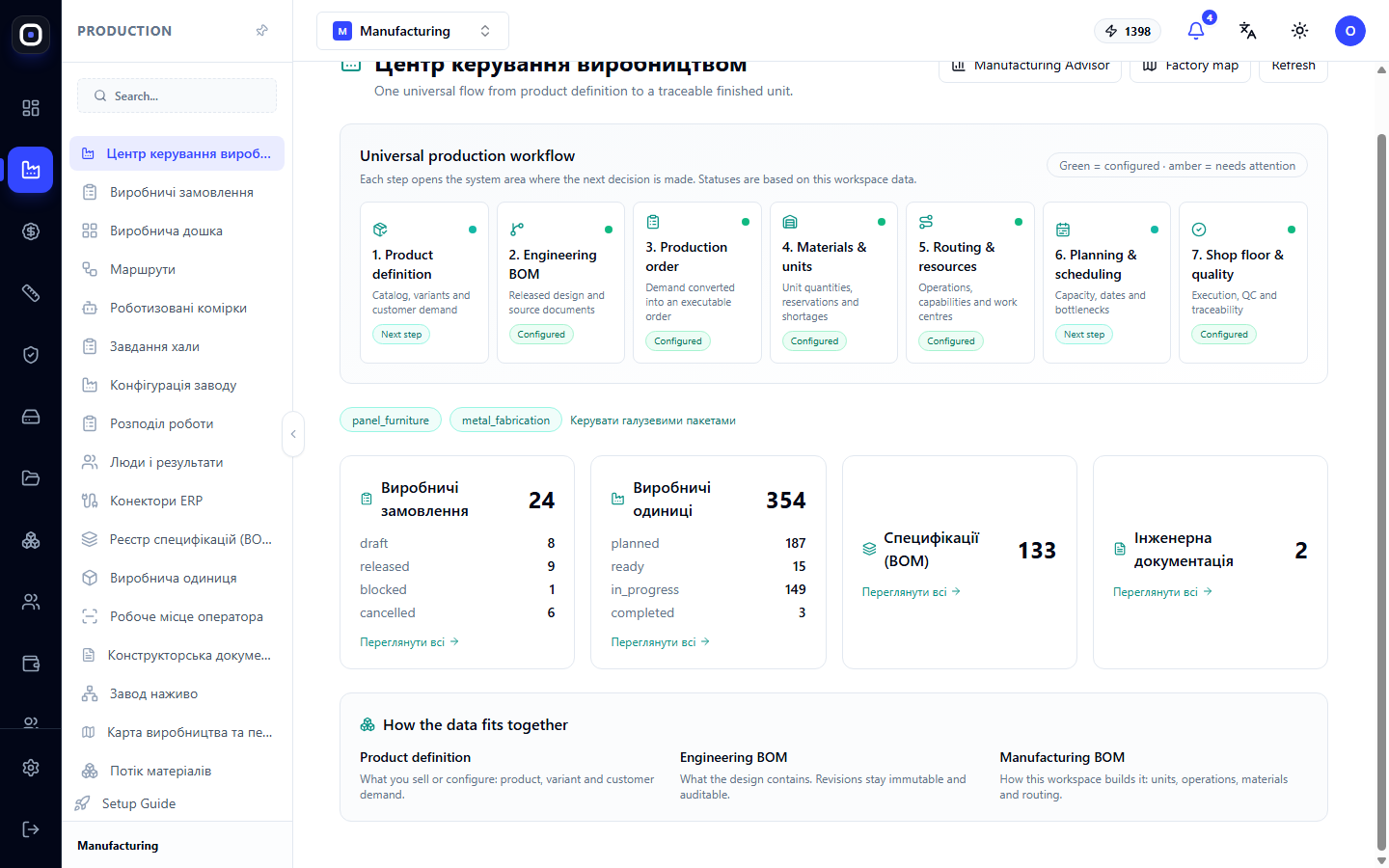Screen dimensions: 1389x868
Task: Click the logout icon at rail bottom
Action: (x=31, y=829)
